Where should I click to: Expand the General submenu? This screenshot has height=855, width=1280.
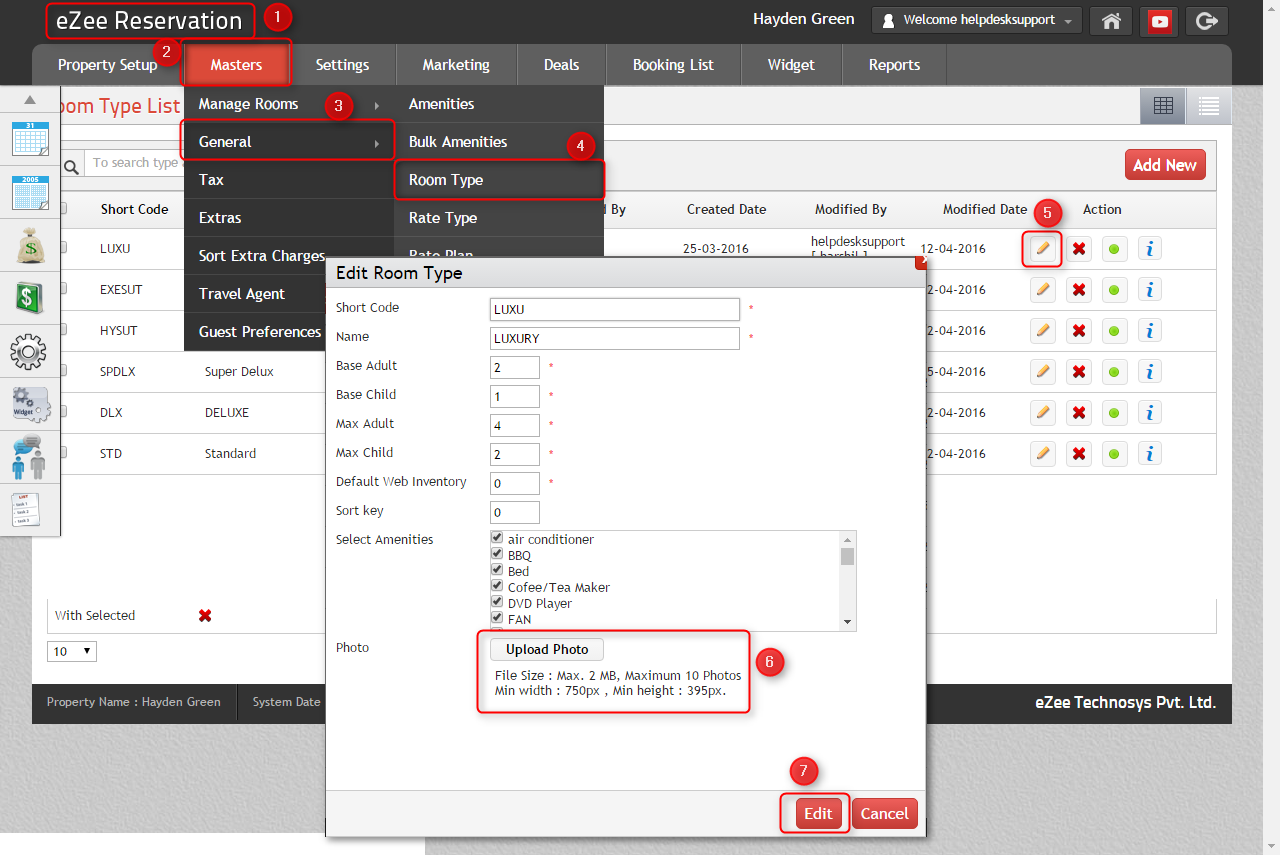pyautogui.click(x=289, y=142)
